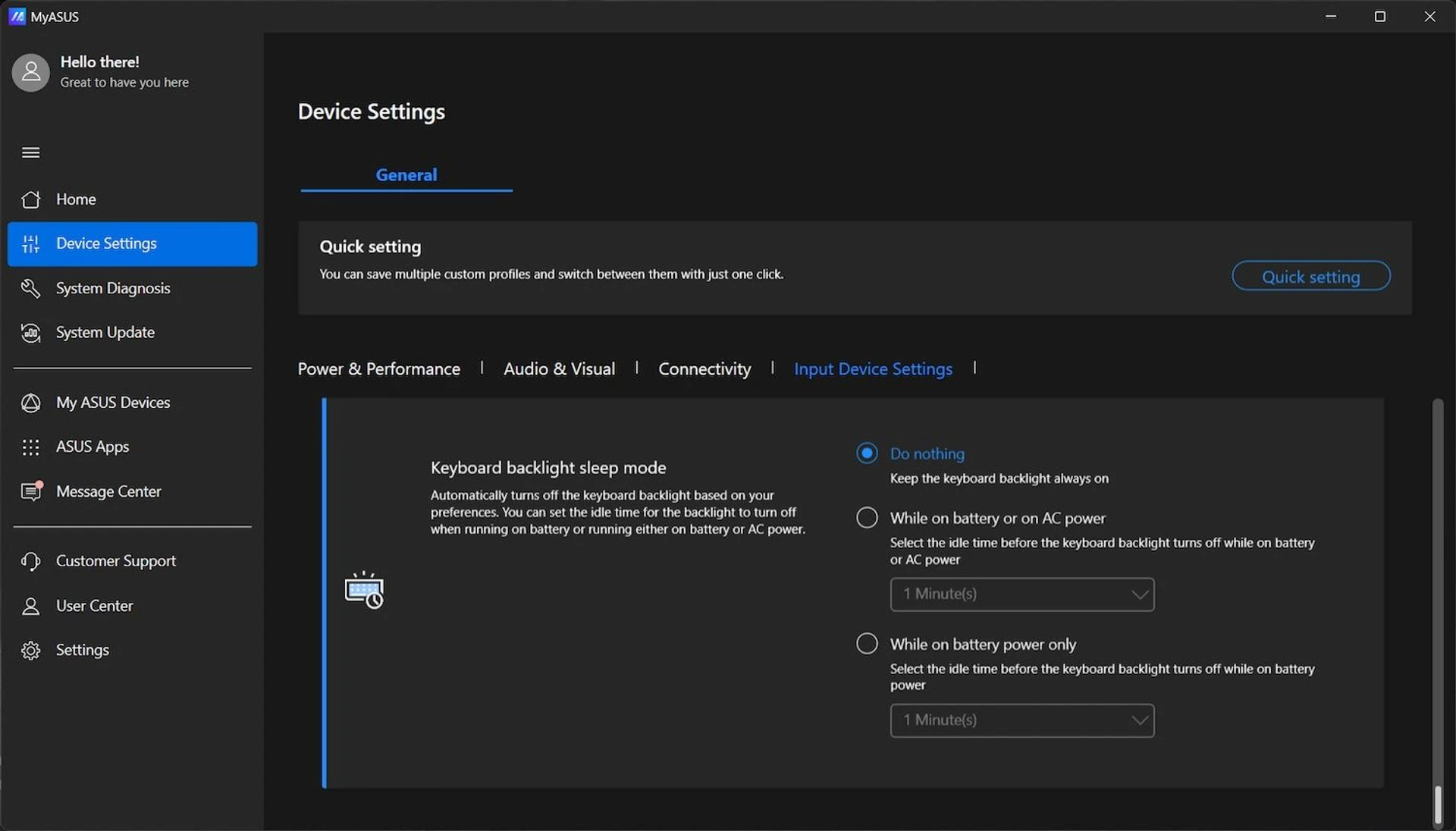This screenshot has width=1456, height=831.
Task: Open User Center page
Action: tap(133, 606)
